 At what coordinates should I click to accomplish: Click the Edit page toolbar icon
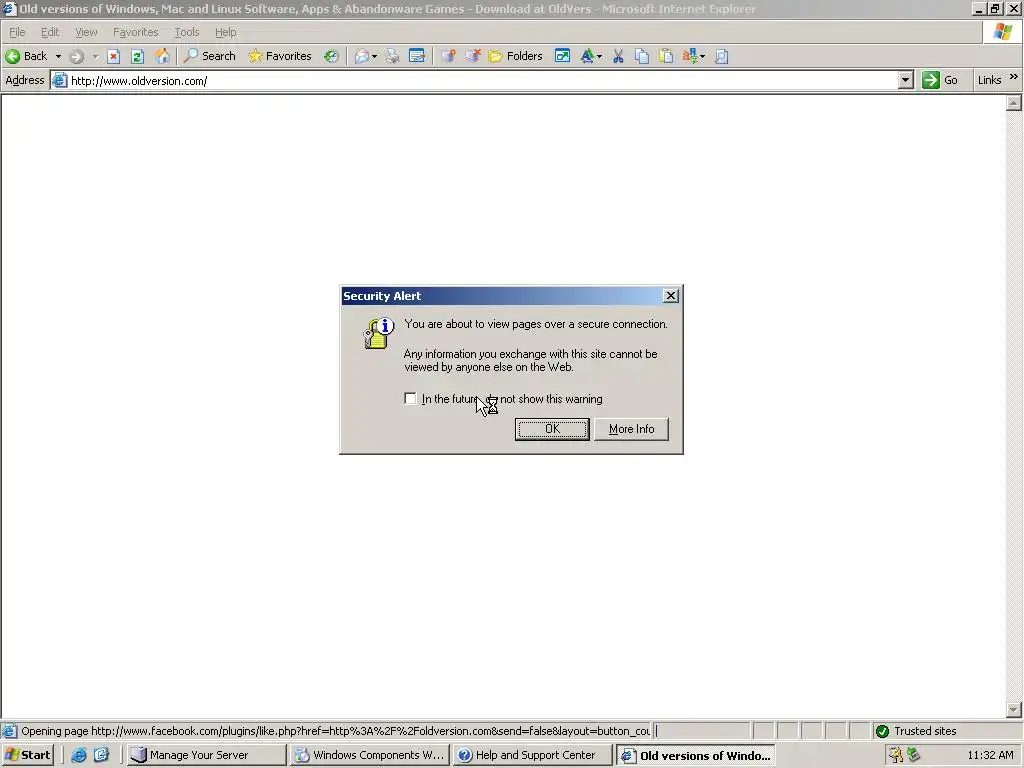[x=417, y=56]
